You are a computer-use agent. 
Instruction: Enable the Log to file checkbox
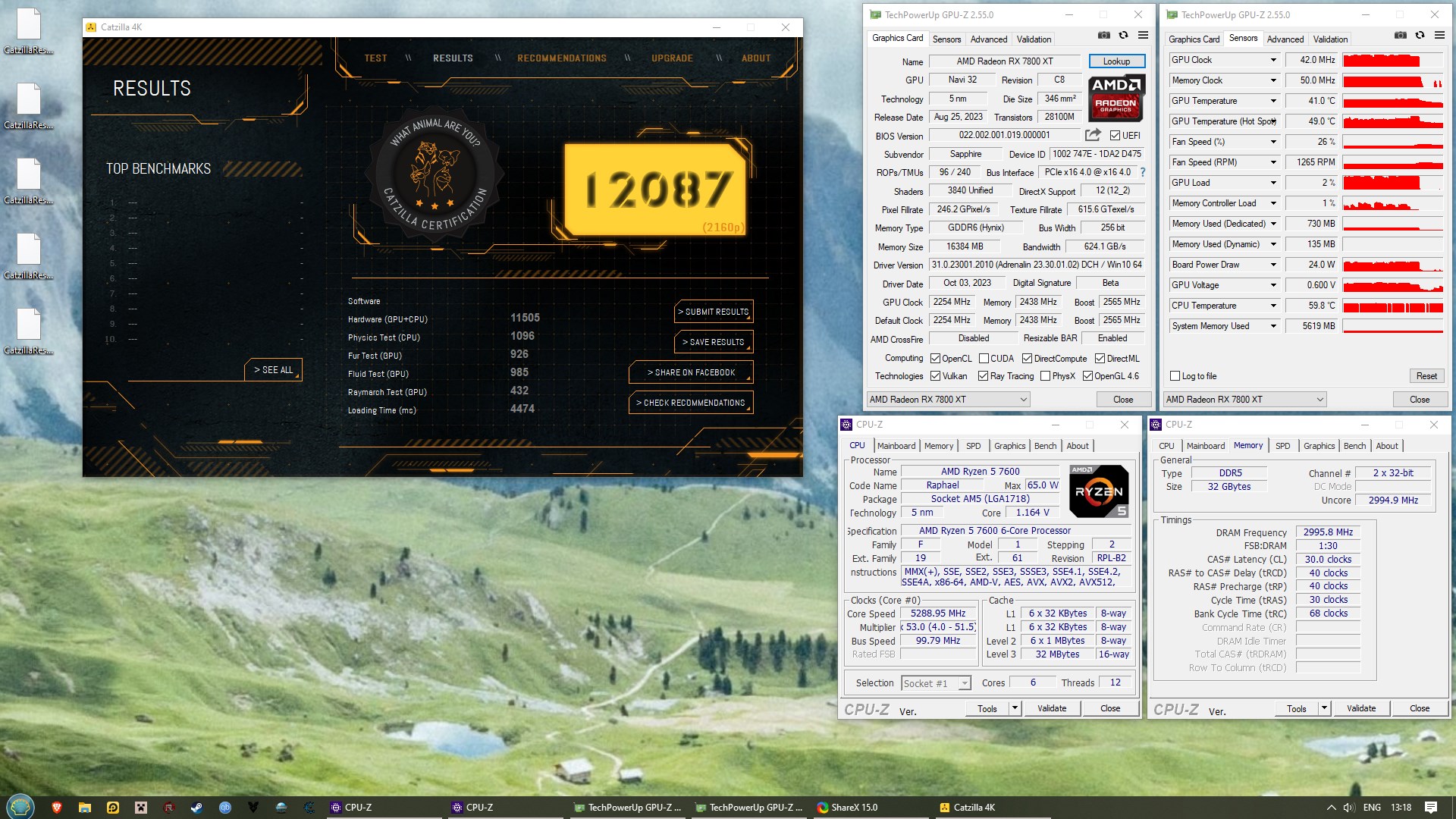coord(1175,376)
